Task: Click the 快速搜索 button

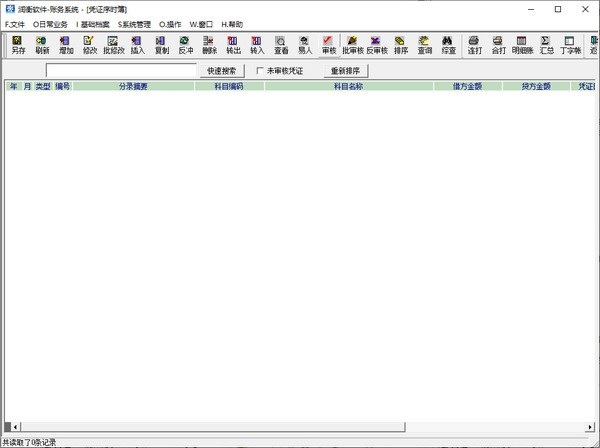Action: (x=222, y=71)
